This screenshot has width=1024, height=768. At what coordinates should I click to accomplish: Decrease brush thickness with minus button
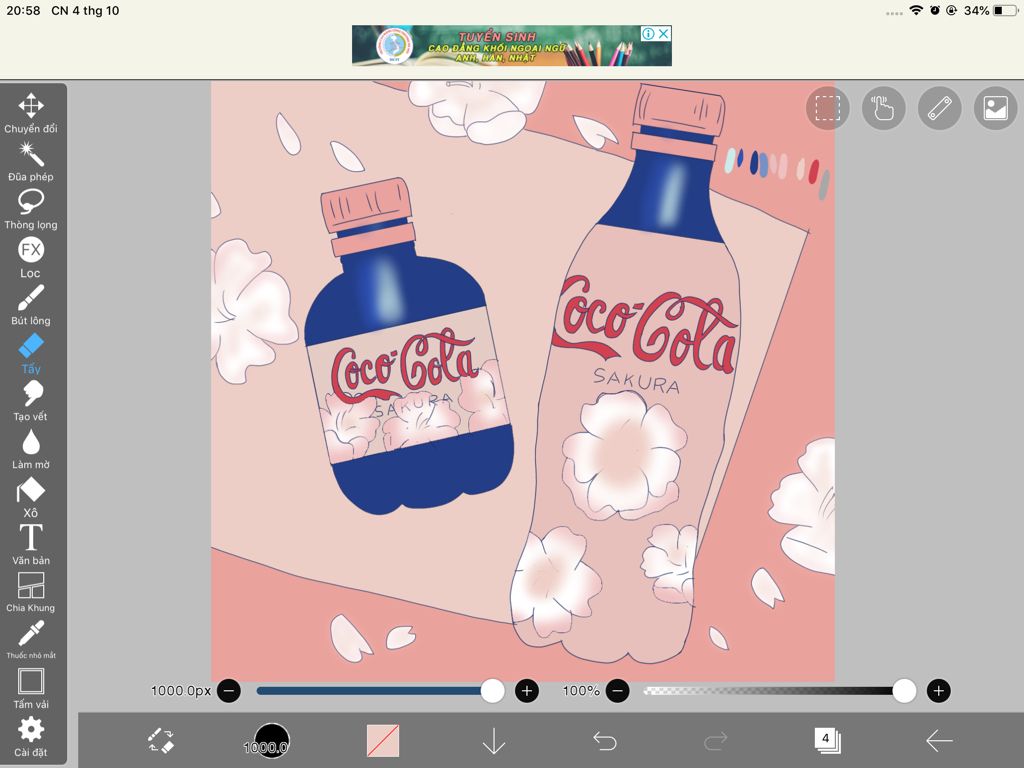229,690
